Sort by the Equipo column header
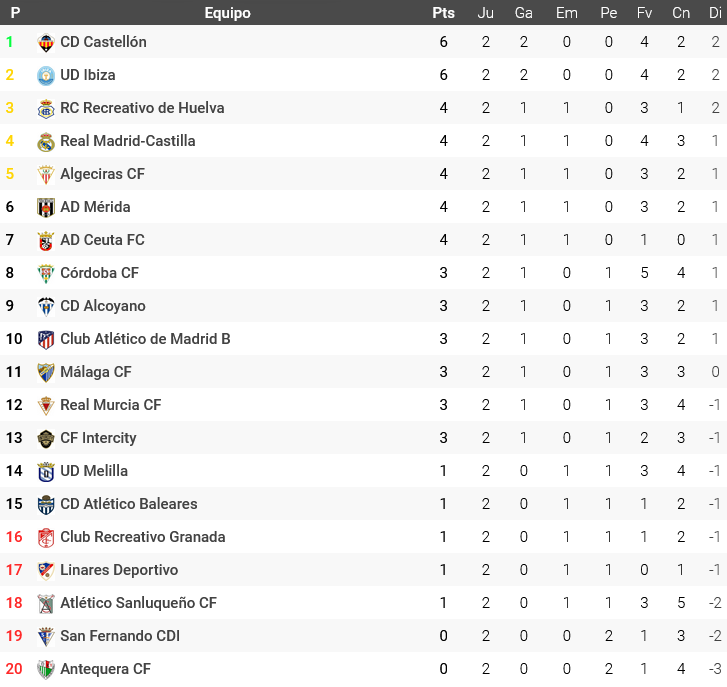 coord(227,13)
